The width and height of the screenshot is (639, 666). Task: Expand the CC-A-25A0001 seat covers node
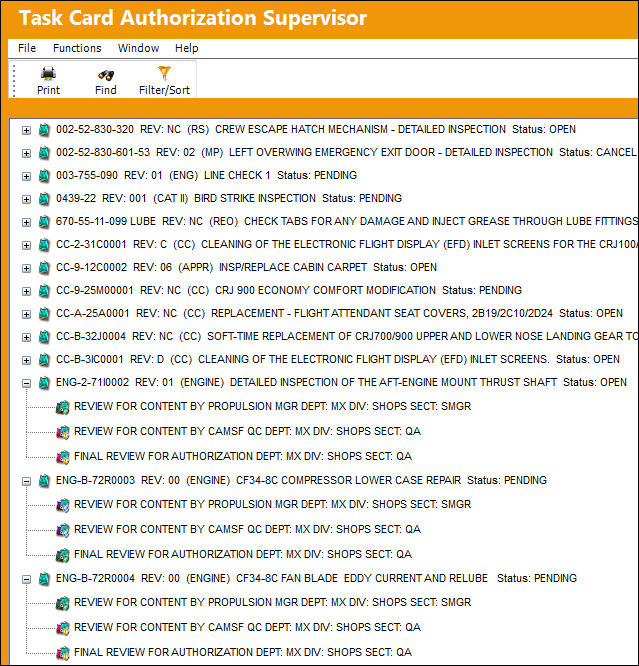(x=26, y=314)
